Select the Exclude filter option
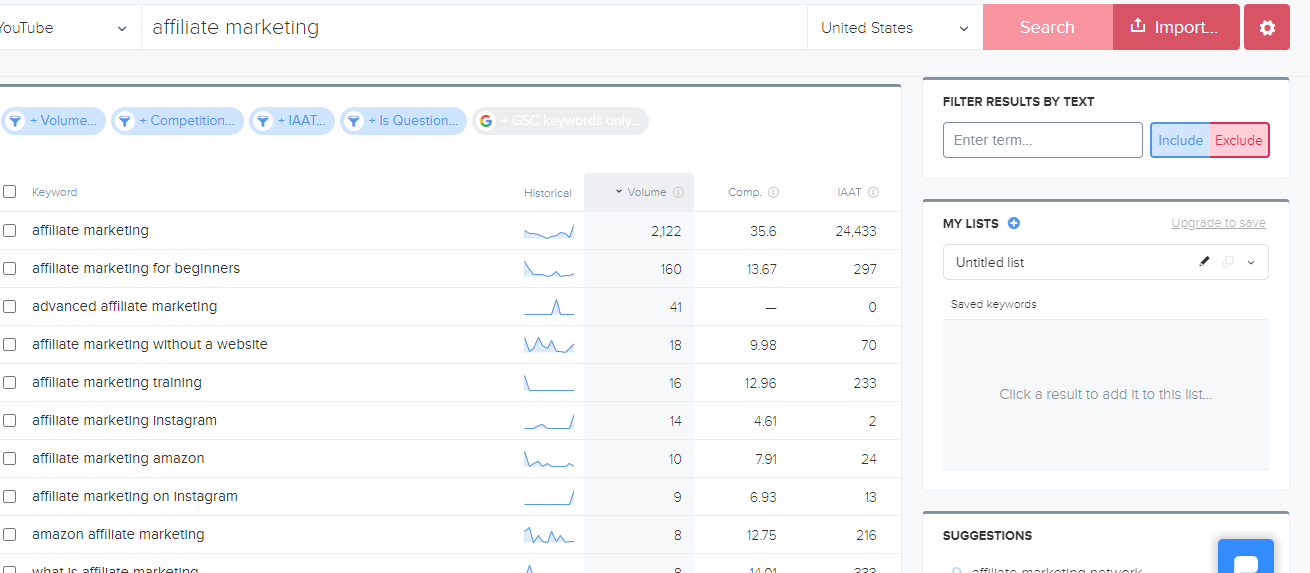This screenshot has height=573, width=1310. tap(1239, 140)
